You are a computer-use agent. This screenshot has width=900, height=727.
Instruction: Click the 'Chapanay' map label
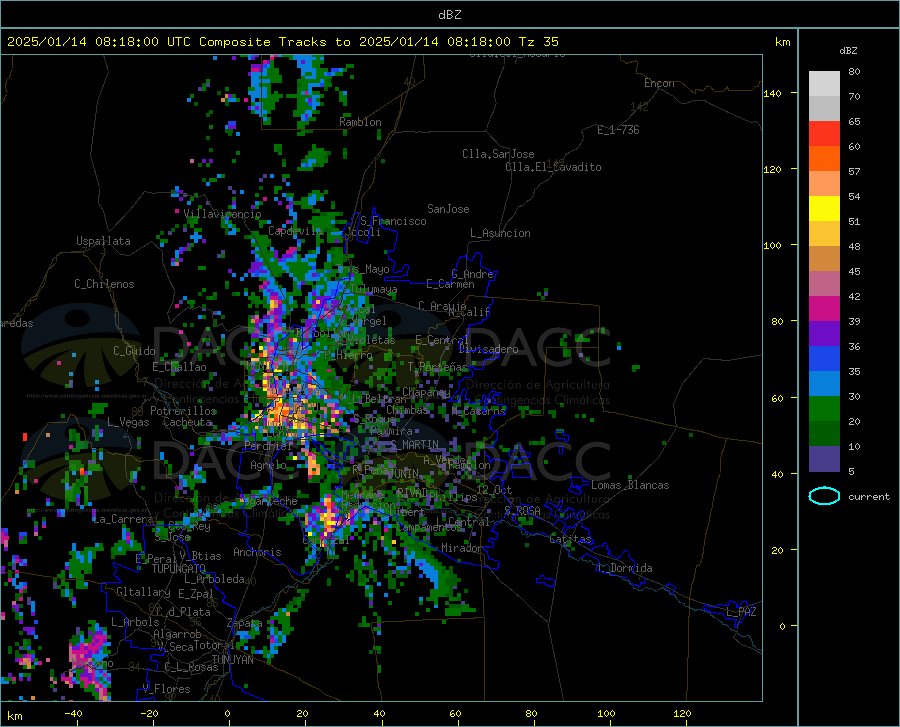426,392
